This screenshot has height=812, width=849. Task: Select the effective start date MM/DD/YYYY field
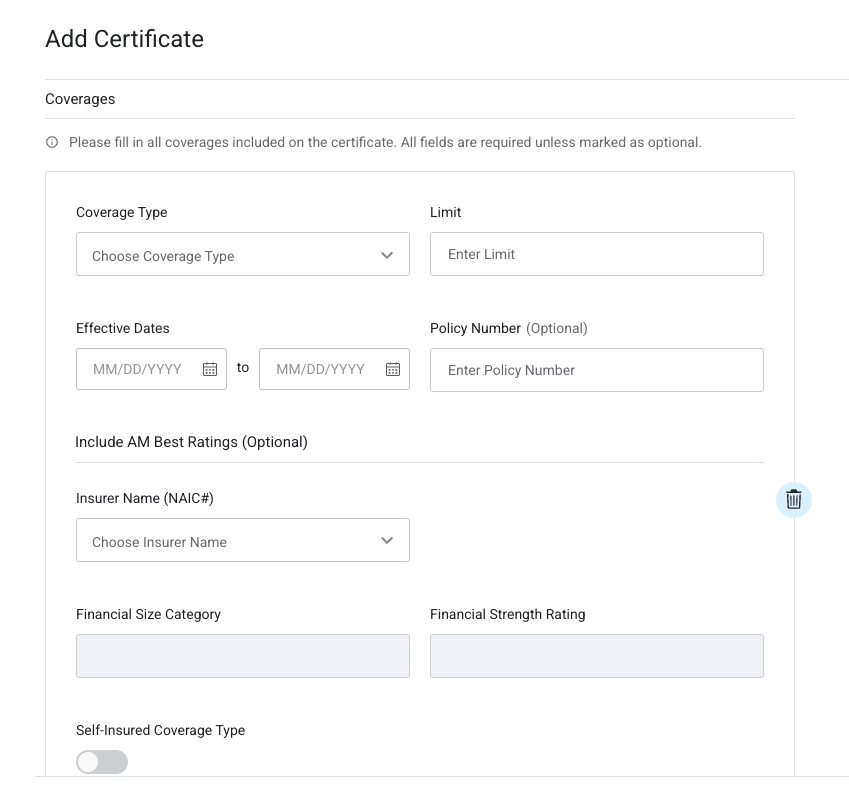pos(138,369)
